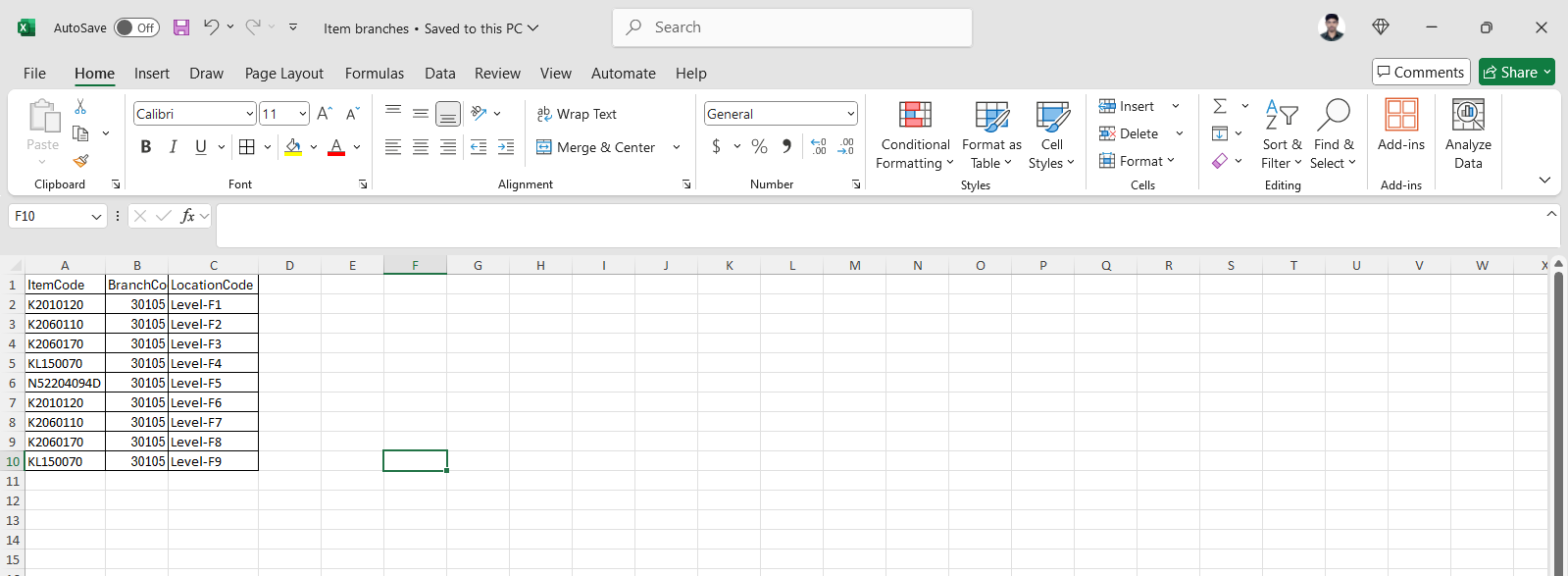Expand the Calibri font name dropdown
This screenshot has height=576, width=1568.
point(249,114)
